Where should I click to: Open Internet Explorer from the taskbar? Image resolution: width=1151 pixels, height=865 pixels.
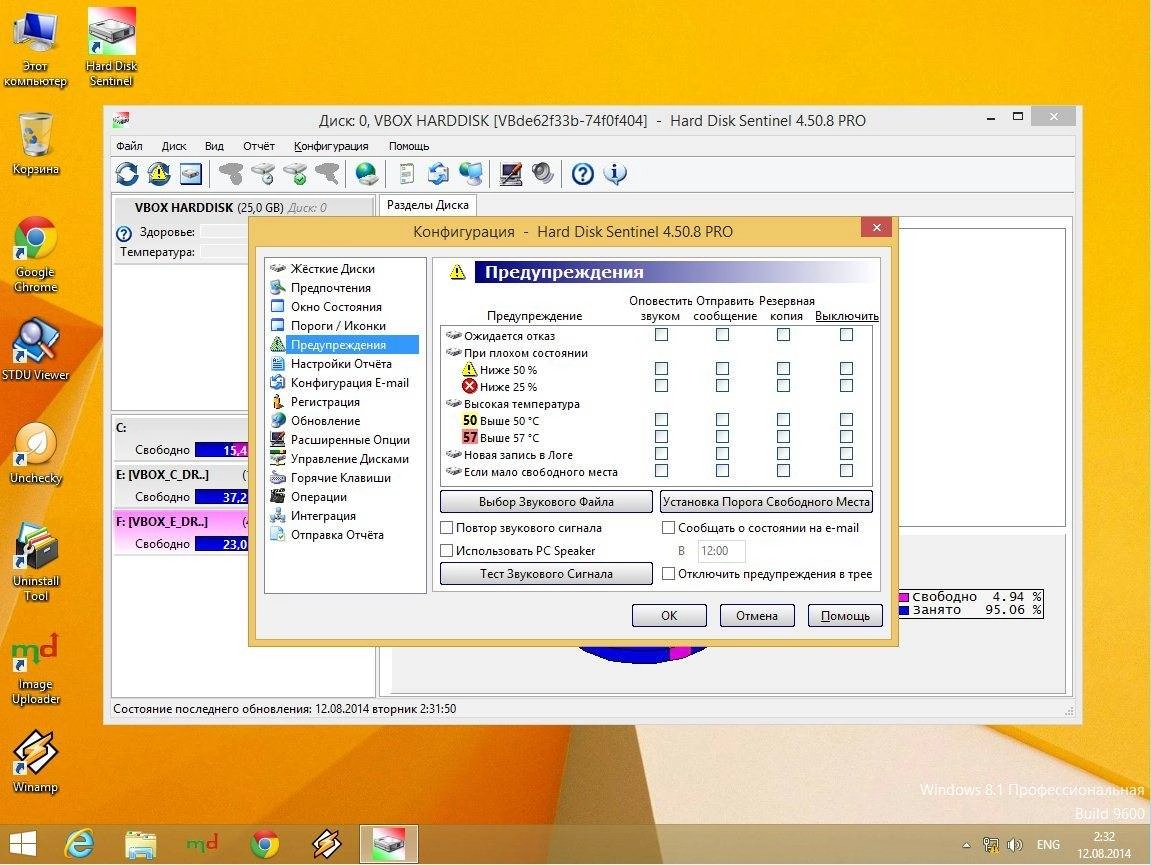coord(79,844)
